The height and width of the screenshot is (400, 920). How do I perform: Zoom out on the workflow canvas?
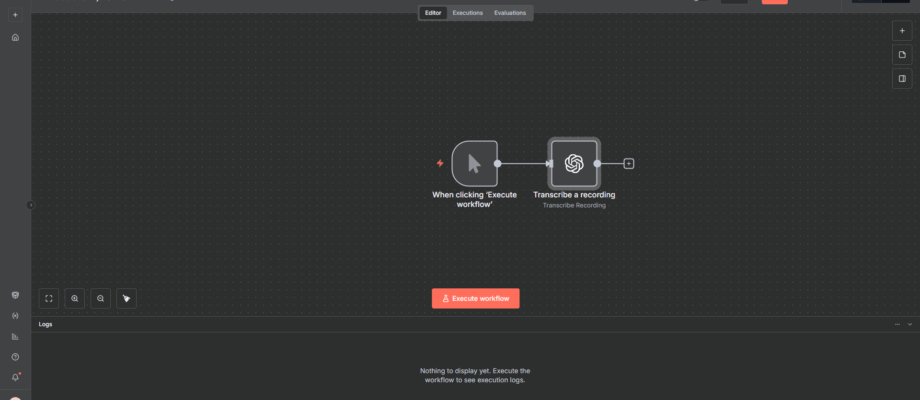[x=101, y=298]
